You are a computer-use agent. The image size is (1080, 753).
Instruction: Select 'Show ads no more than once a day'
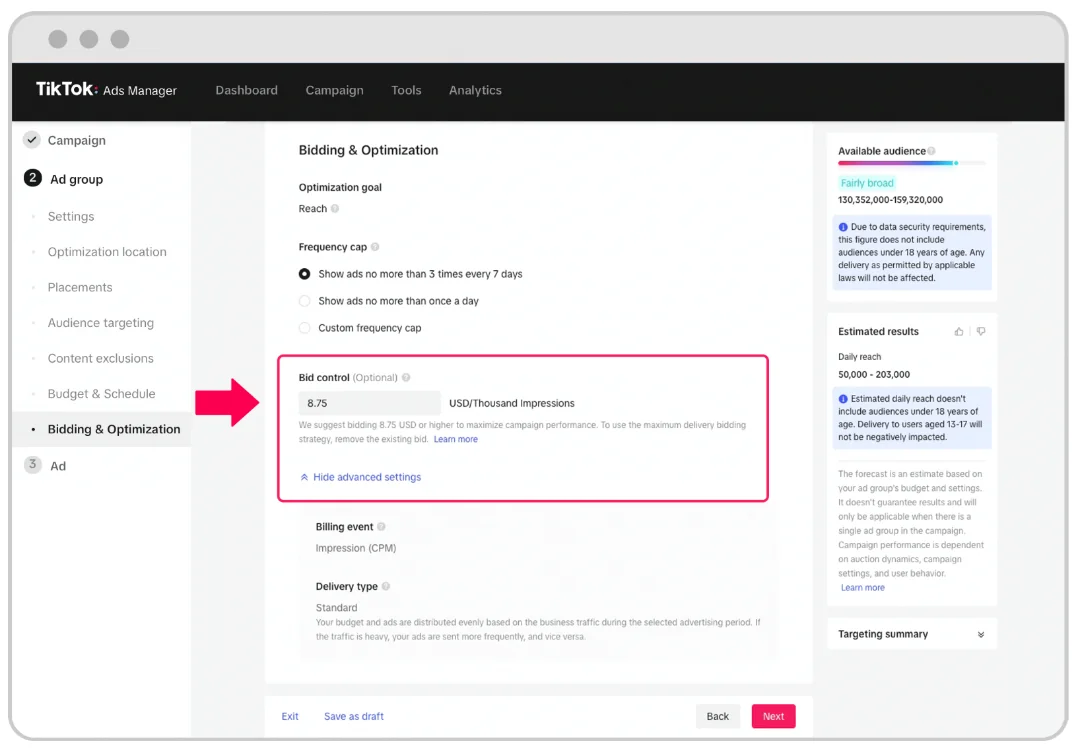304,301
